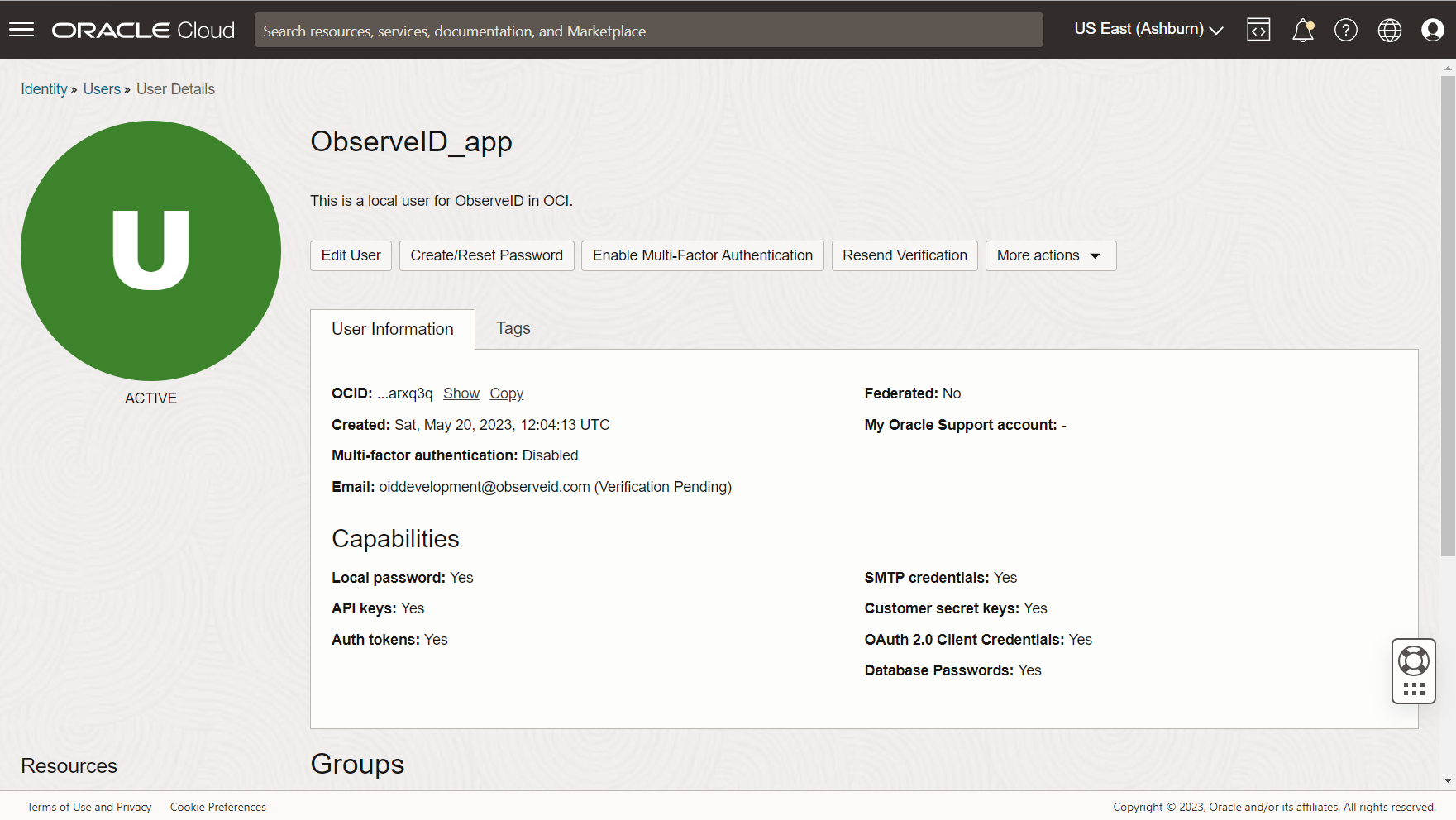Focus the search resources input field

click(648, 31)
